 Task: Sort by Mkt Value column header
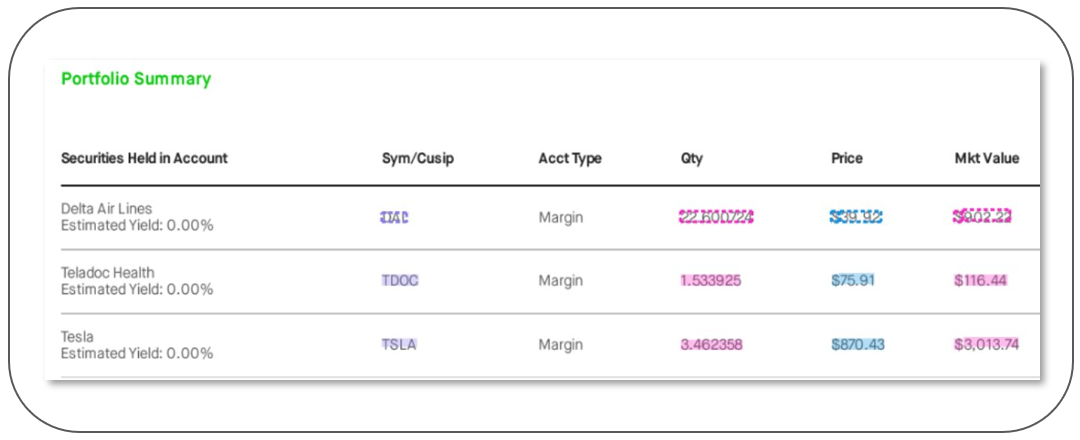coord(987,158)
